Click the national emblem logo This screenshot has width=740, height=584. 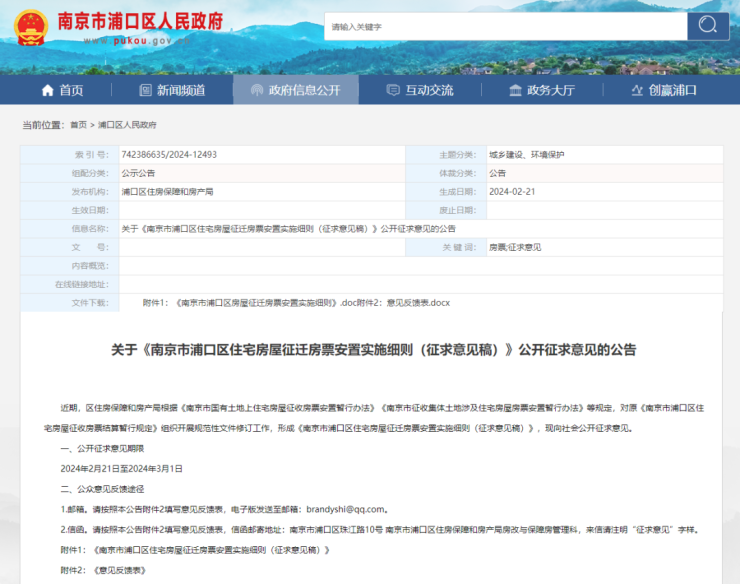click(x=29, y=28)
